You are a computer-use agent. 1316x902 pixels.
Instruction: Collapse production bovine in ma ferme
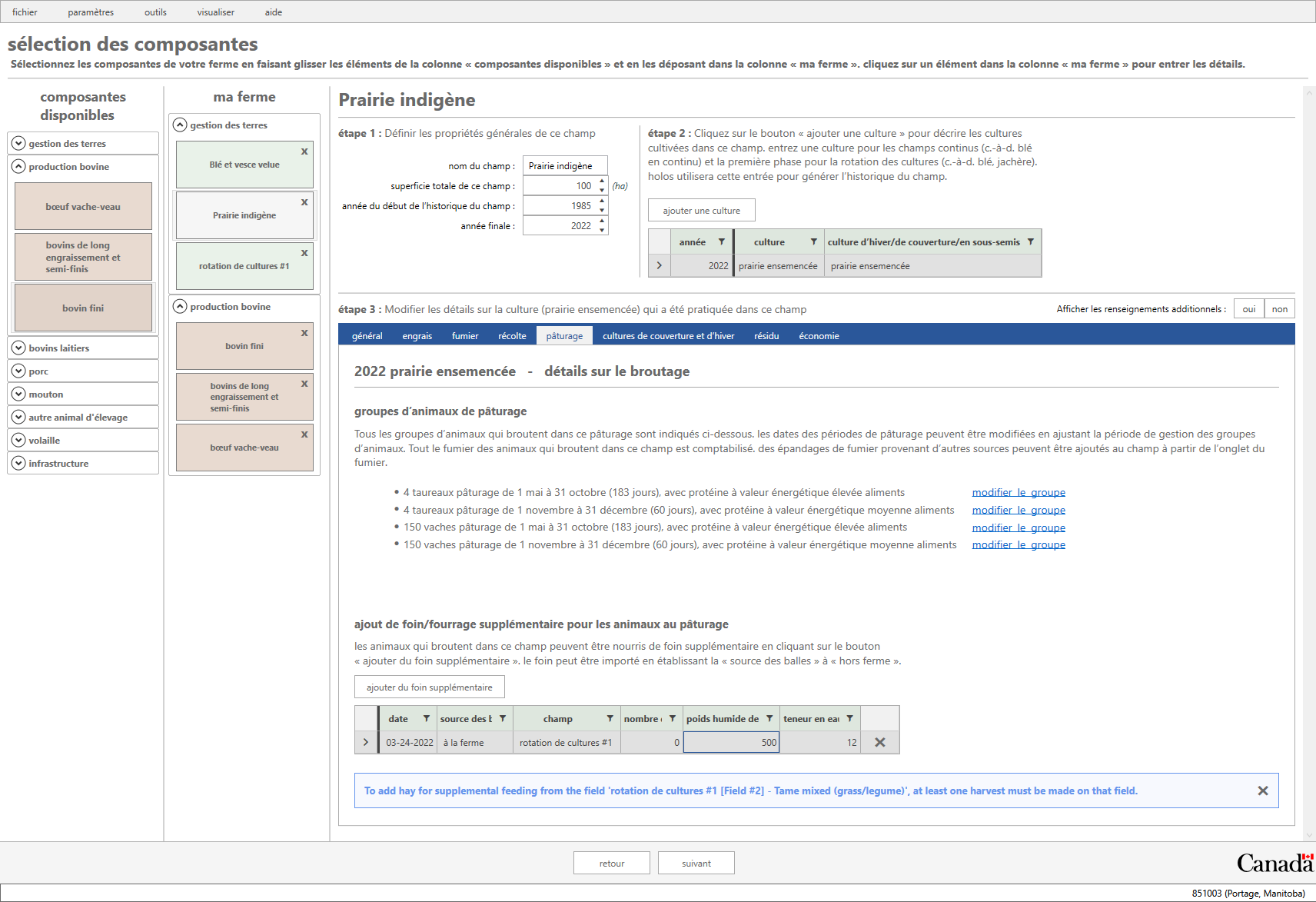[x=180, y=306]
